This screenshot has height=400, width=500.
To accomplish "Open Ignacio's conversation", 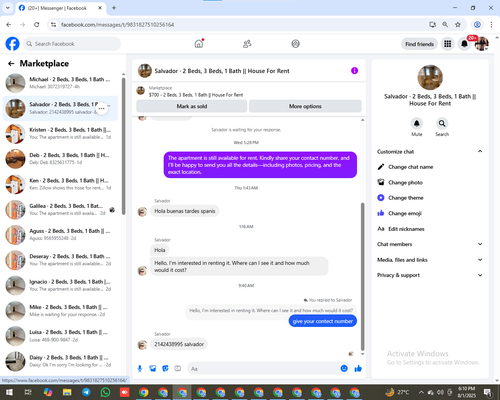I will click(60, 285).
